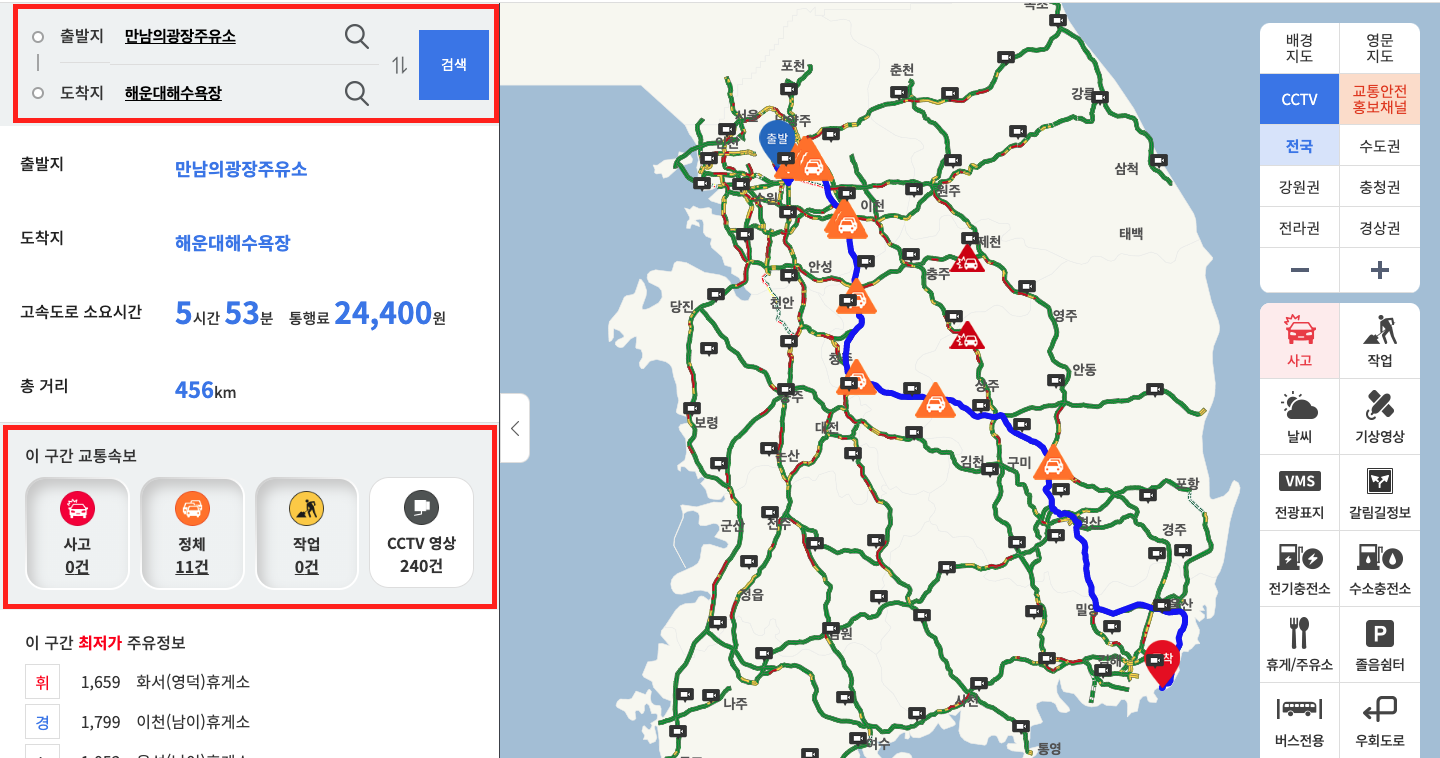The height and width of the screenshot is (758, 1440).
Task: Select the 경상권 region view
Action: [x=1380, y=228]
